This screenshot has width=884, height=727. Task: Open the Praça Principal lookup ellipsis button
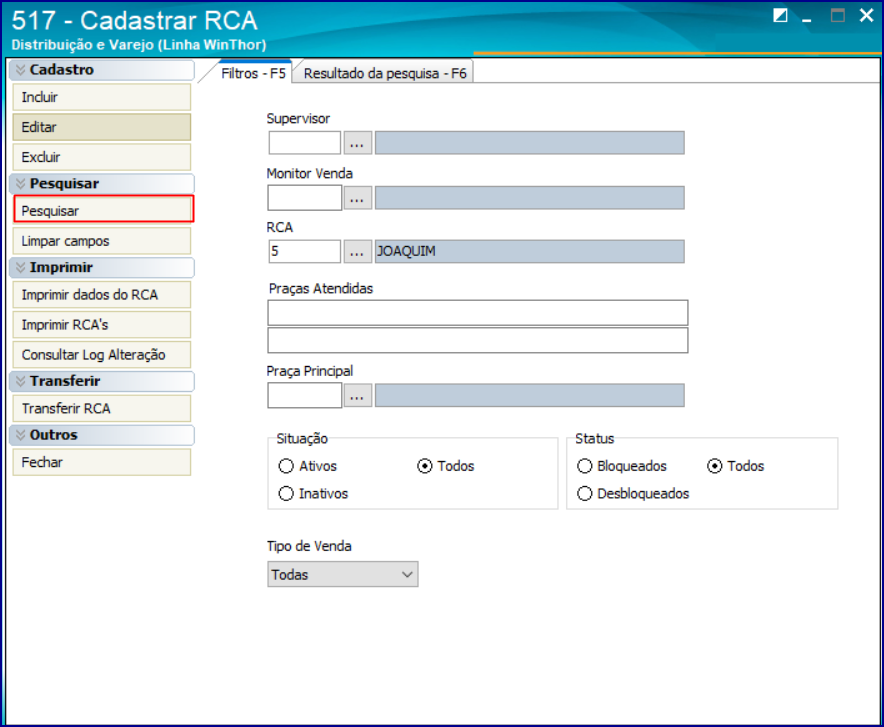coord(357,395)
